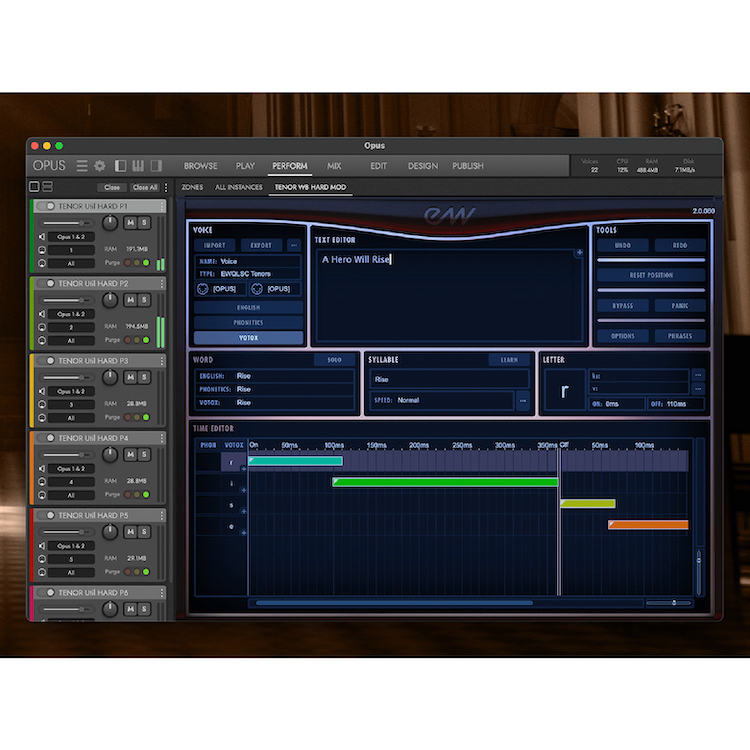This screenshot has width=750, height=750.
Task: Solo the TENOR Usil HARD P2 instrument
Action: coord(144,298)
